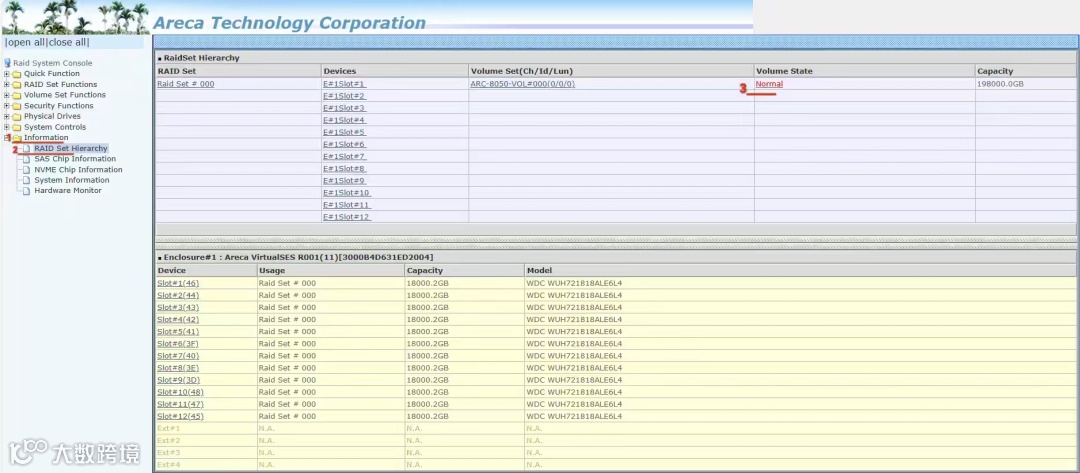Click the Raid System Console root label
The image size is (1080, 473).
click(52, 63)
